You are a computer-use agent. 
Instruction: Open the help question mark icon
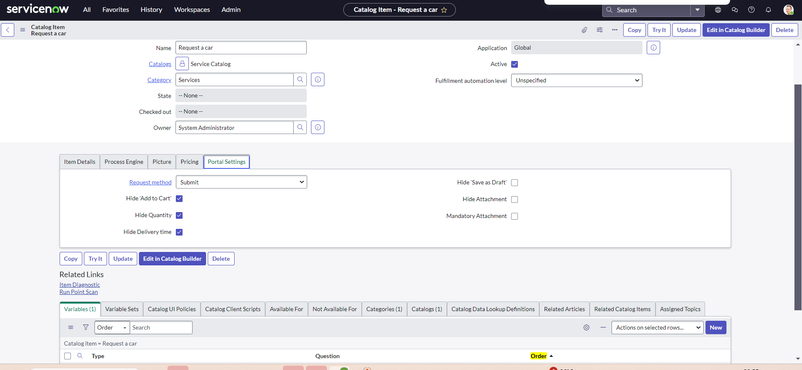pos(751,10)
